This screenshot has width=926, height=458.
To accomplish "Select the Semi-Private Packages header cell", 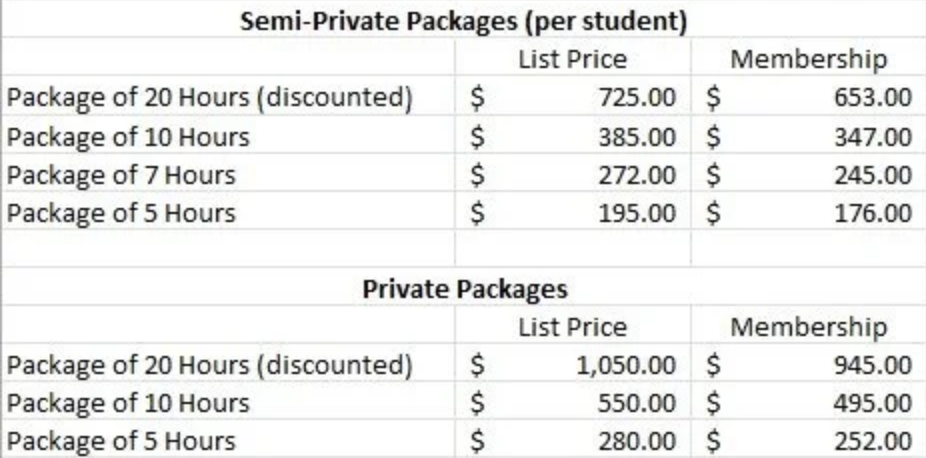I will tap(464, 21).
